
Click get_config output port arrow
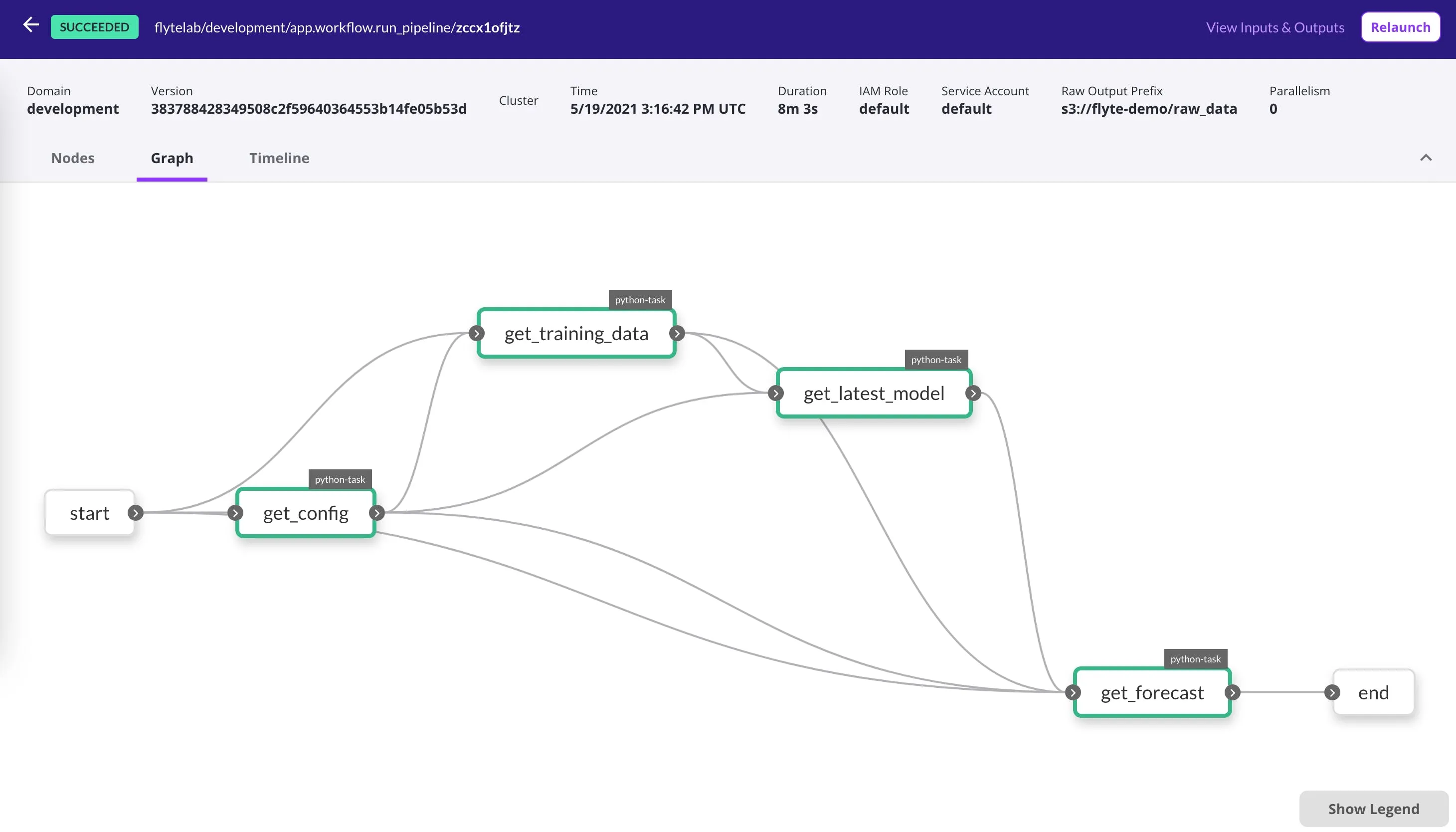[x=376, y=513]
